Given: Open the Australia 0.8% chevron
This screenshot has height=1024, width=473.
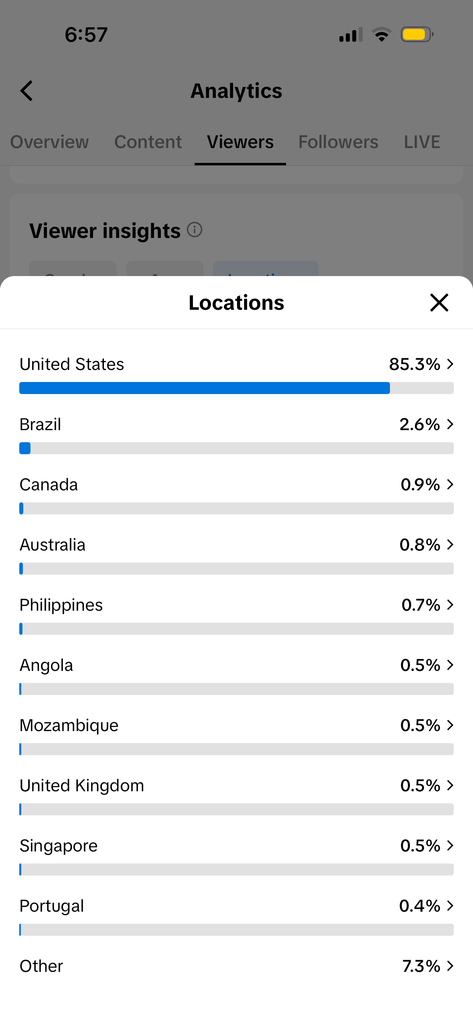Looking at the screenshot, I should (x=449, y=545).
